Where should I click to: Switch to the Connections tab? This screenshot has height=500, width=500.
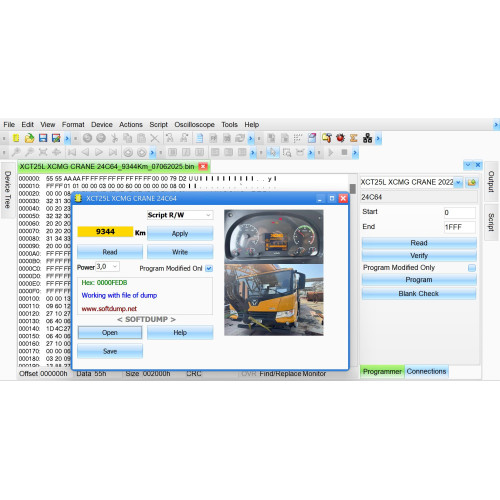tap(426, 371)
